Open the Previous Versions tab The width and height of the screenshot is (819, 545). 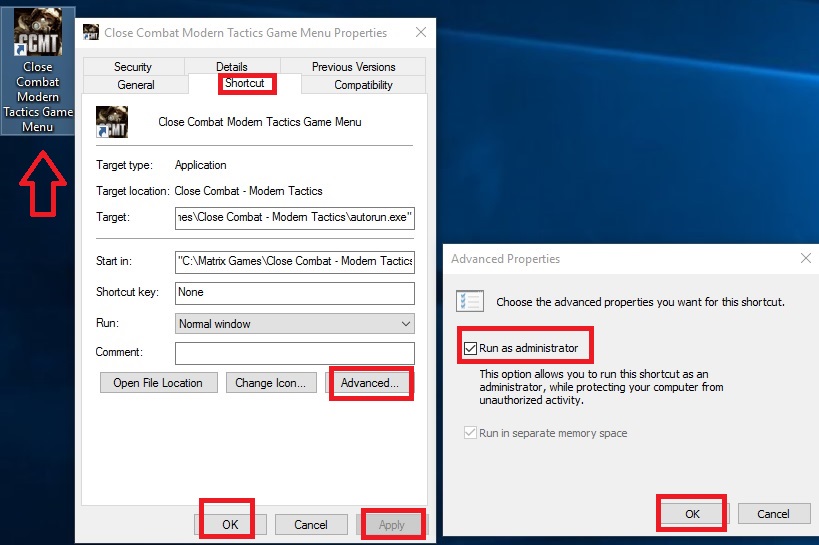pyautogui.click(x=354, y=67)
